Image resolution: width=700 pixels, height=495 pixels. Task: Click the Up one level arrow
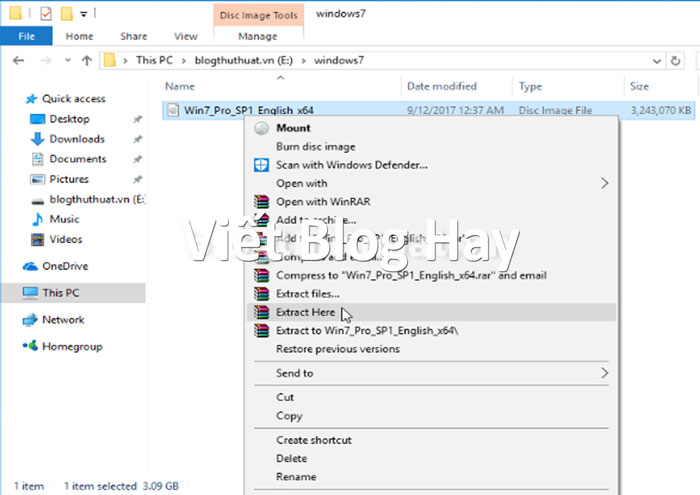(x=87, y=60)
